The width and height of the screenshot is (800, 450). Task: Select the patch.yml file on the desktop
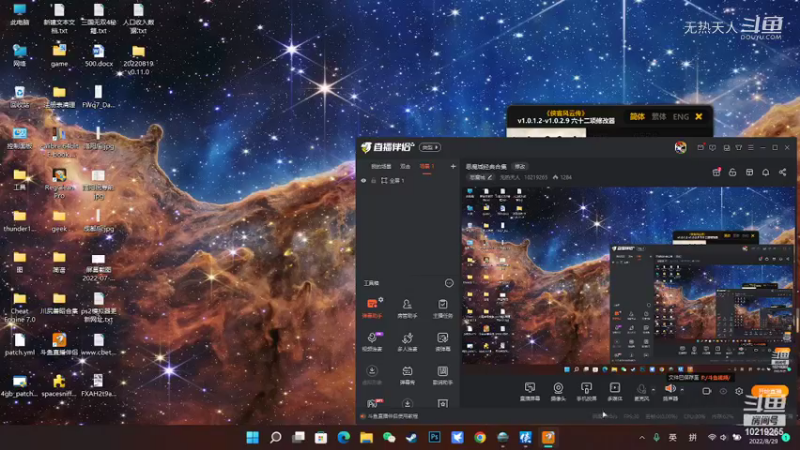coord(20,344)
